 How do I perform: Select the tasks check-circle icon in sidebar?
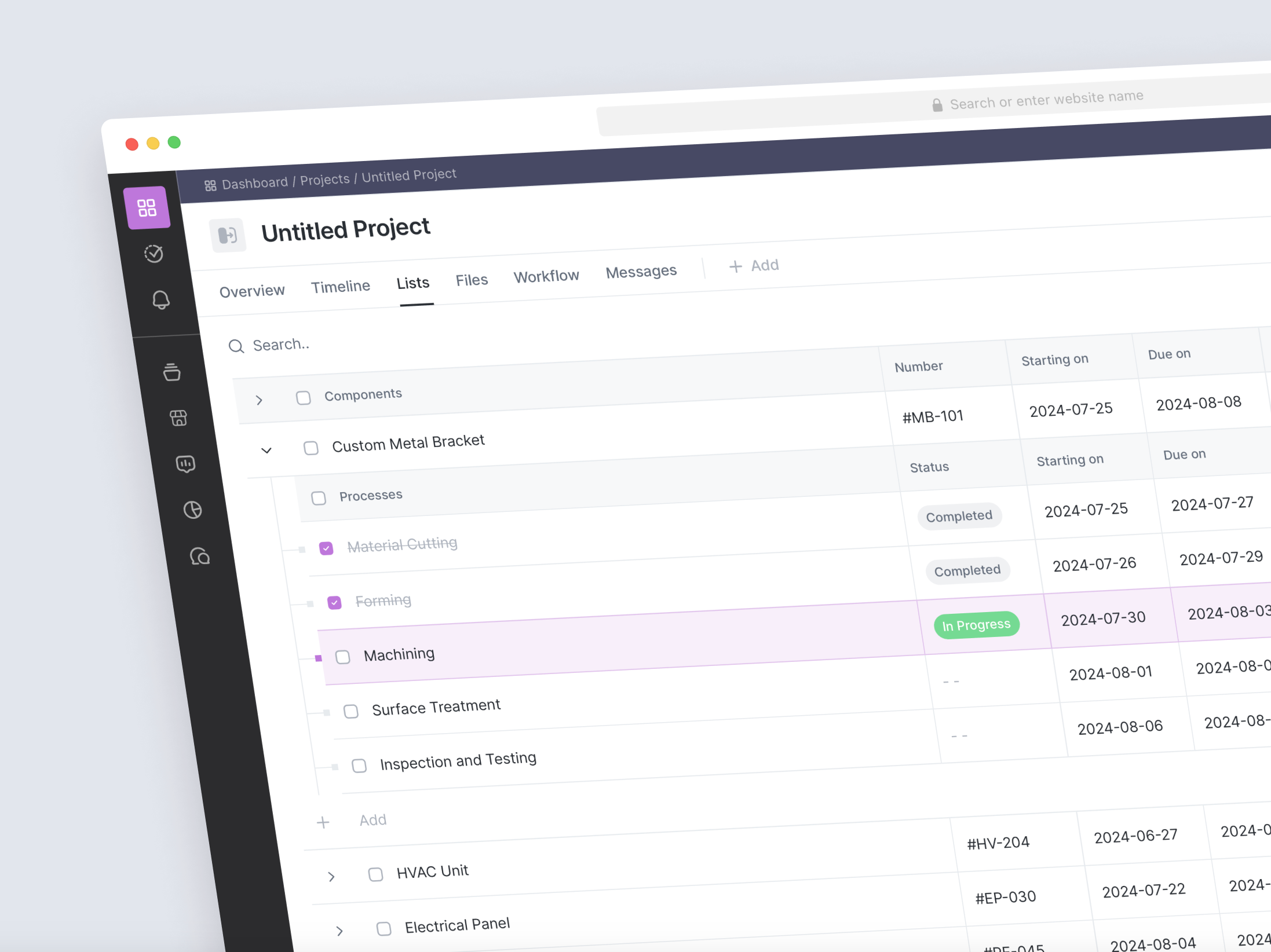click(153, 253)
